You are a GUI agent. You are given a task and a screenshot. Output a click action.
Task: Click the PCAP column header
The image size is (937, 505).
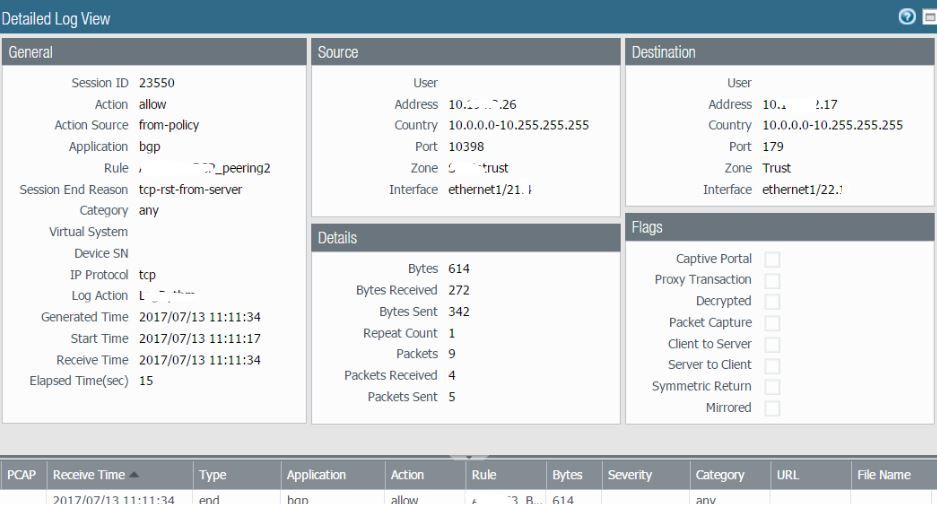pyautogui.click(x=22, y=476)
